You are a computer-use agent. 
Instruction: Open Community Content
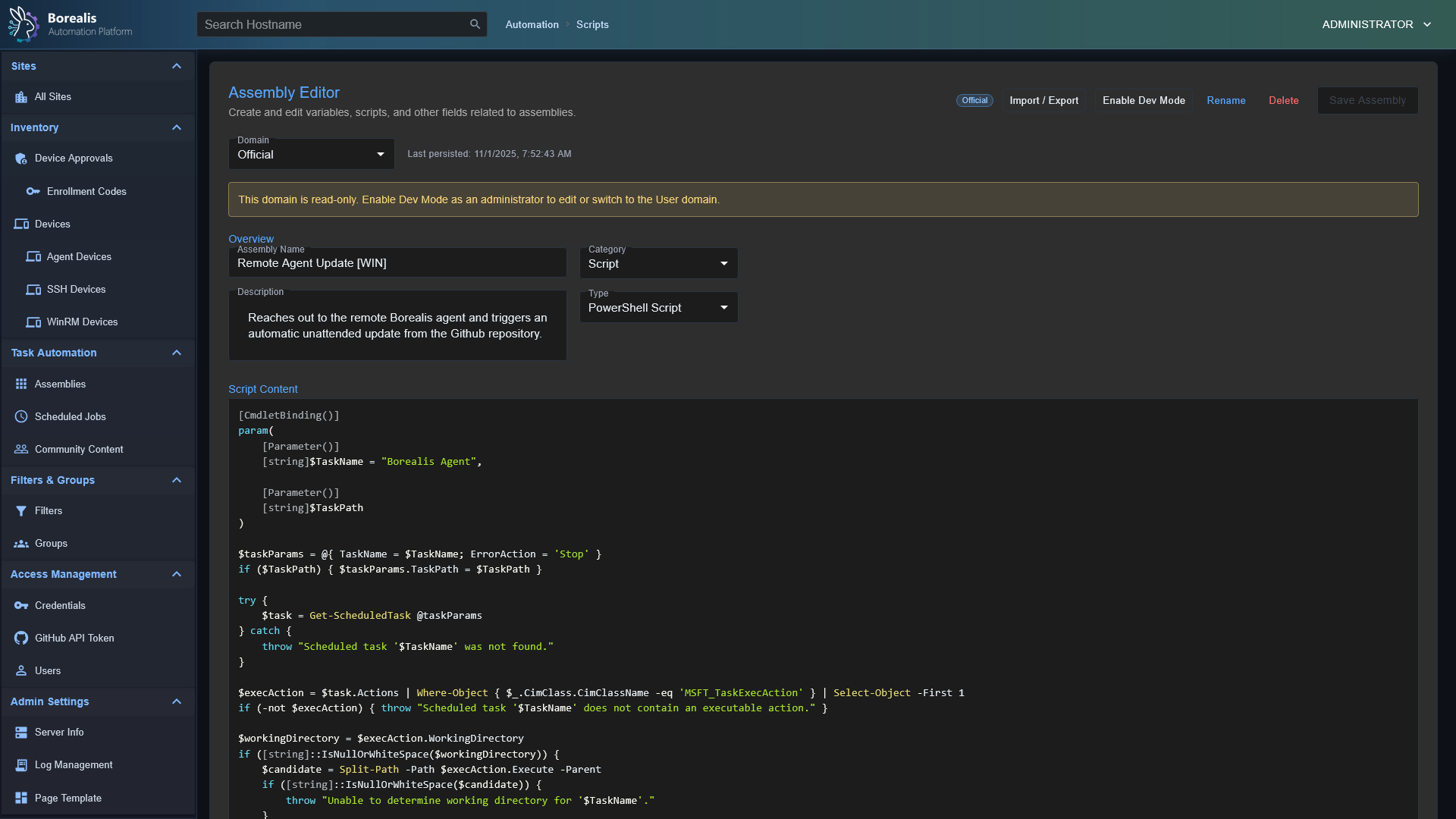(78, 449)
